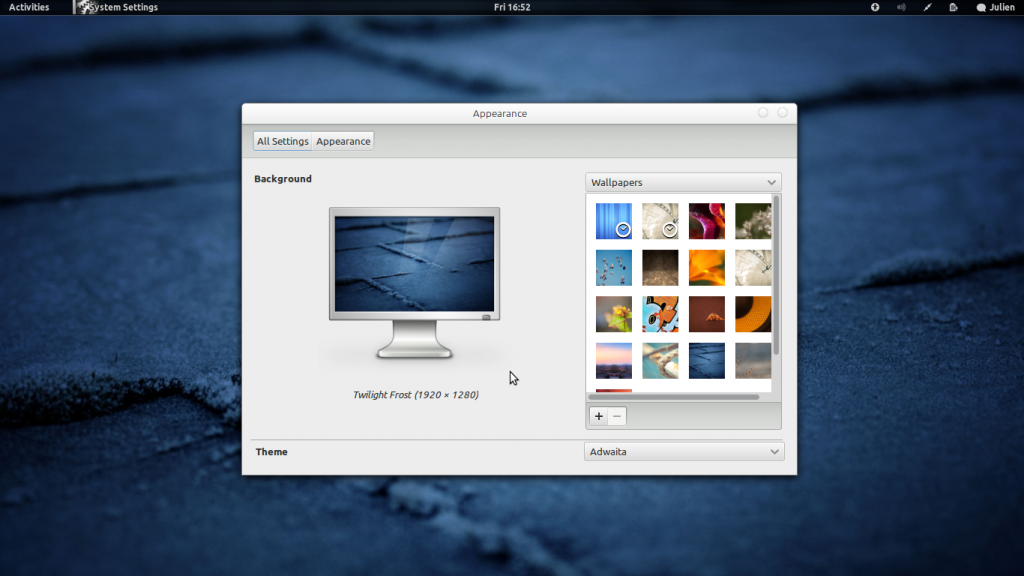Click the System Settings icon in top bar
1024x576 pixels.
coord(84,7)
